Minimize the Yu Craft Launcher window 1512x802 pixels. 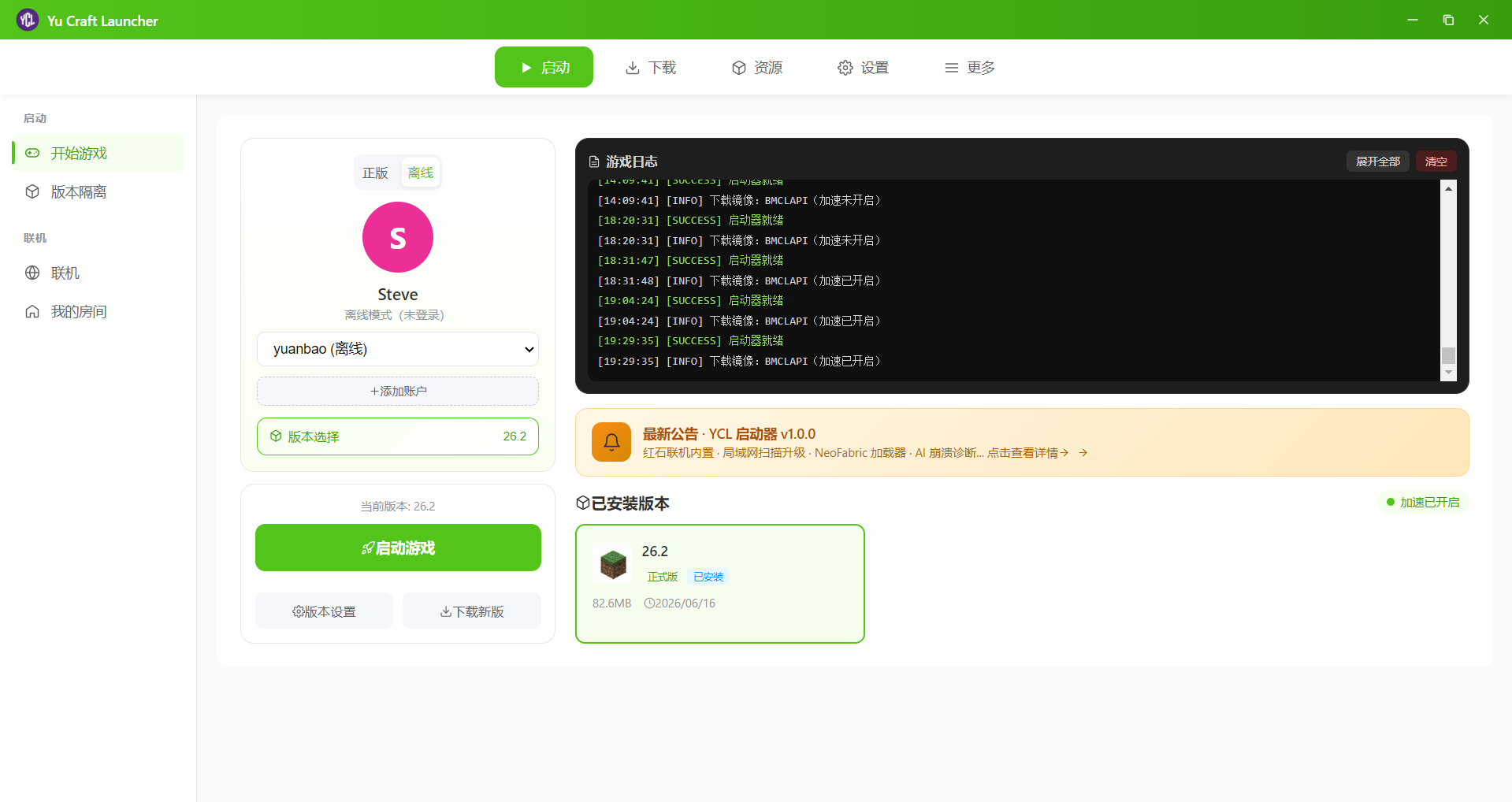(1413, 20)
